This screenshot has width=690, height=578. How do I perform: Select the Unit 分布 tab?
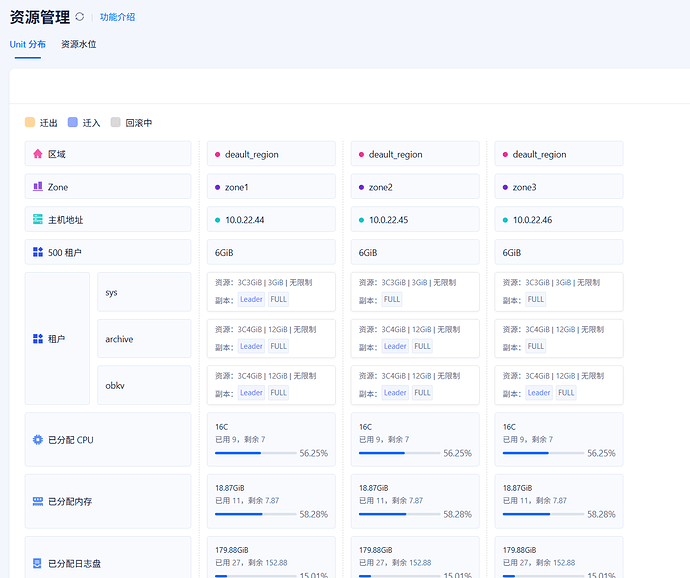click(x=28, y=44)
